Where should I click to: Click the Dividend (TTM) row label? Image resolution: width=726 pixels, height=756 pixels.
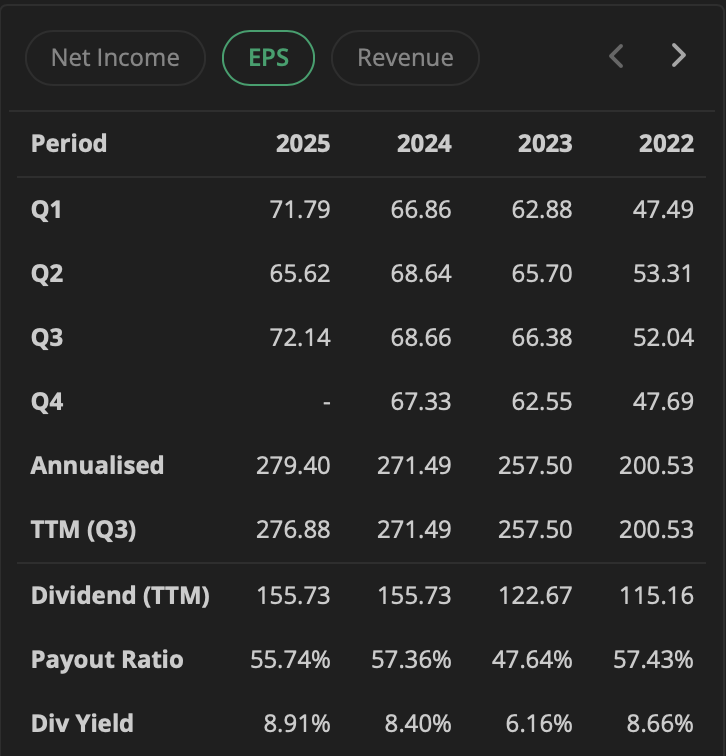coord(120,596)
